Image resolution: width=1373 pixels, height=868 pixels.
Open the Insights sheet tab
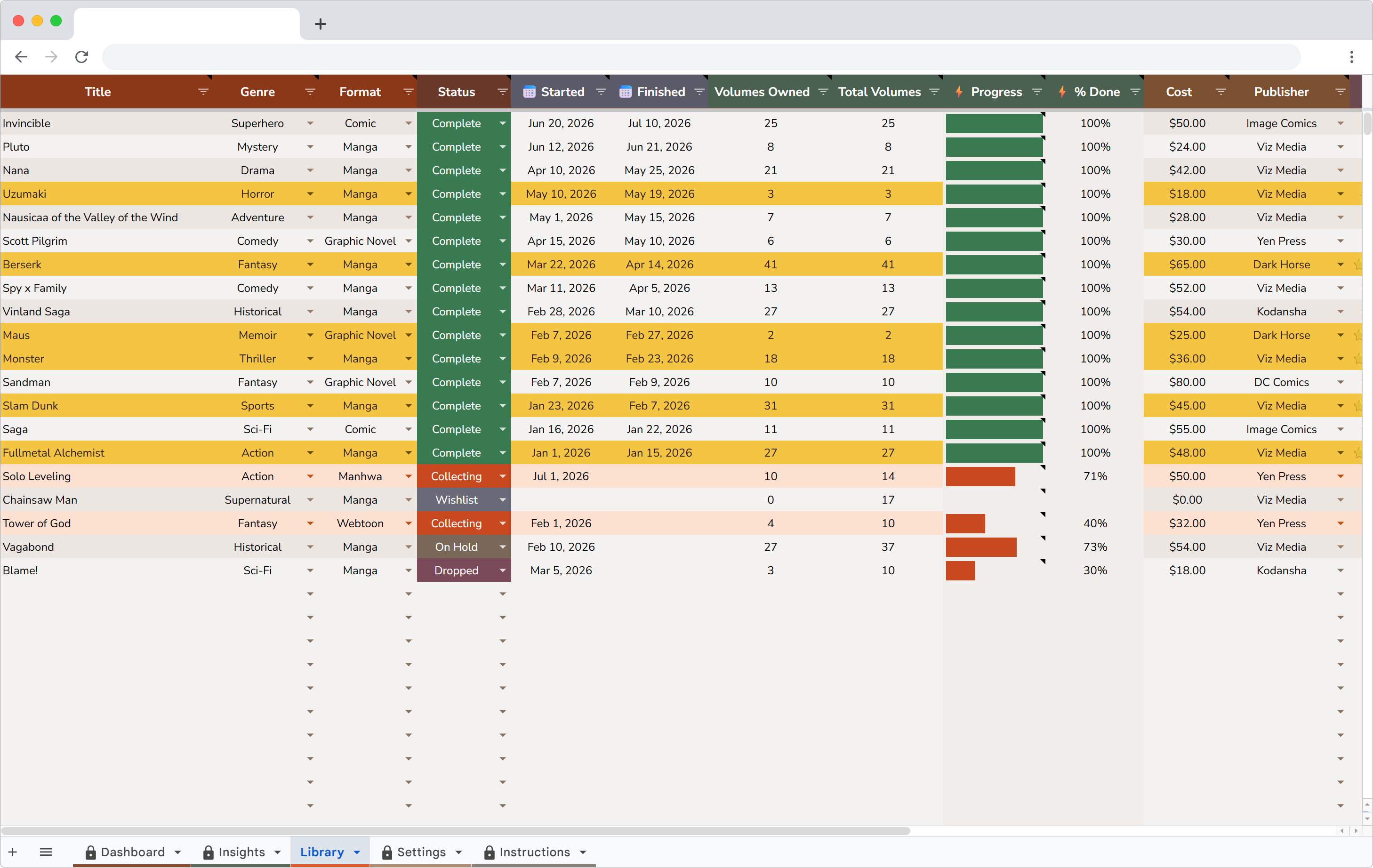pyautogui.click(x=241, y=852)
